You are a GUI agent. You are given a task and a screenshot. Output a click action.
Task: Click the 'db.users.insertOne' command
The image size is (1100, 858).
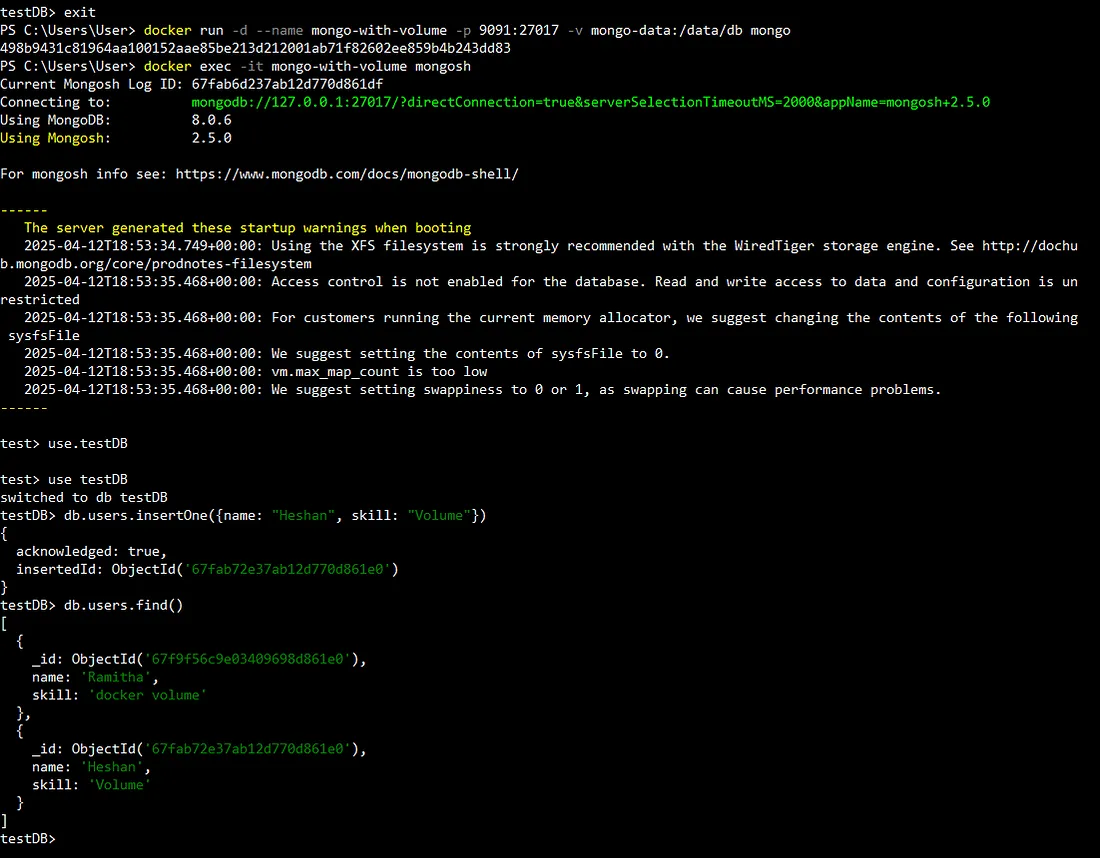(x=275, y=516)
